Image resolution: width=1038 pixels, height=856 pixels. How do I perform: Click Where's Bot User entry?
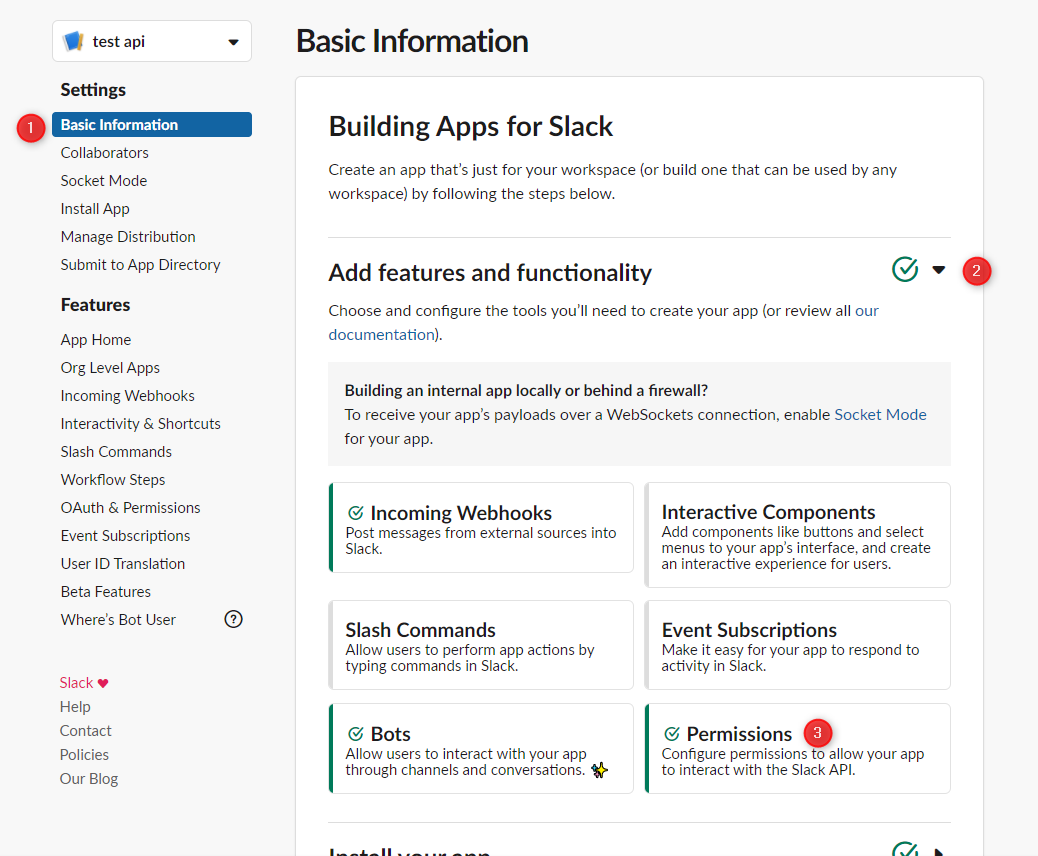pyautogui.click(x=118, y=620)
